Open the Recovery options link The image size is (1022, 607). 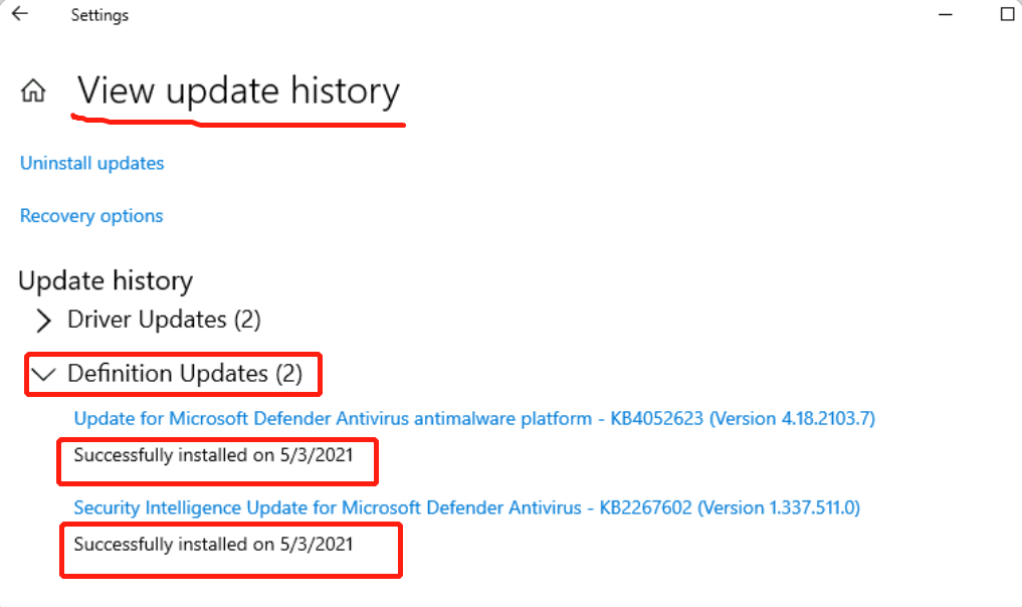click(x=91, y=216)
